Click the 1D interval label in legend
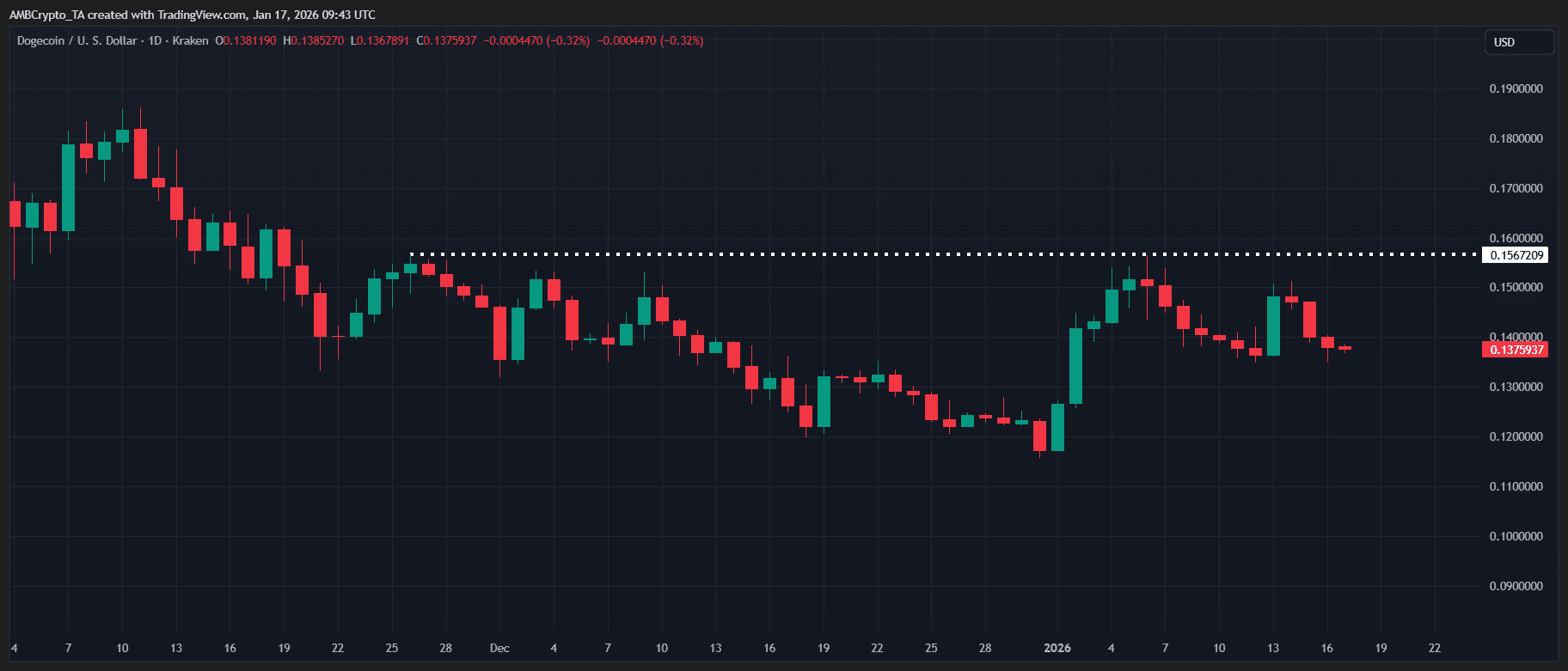 (155, 40)
